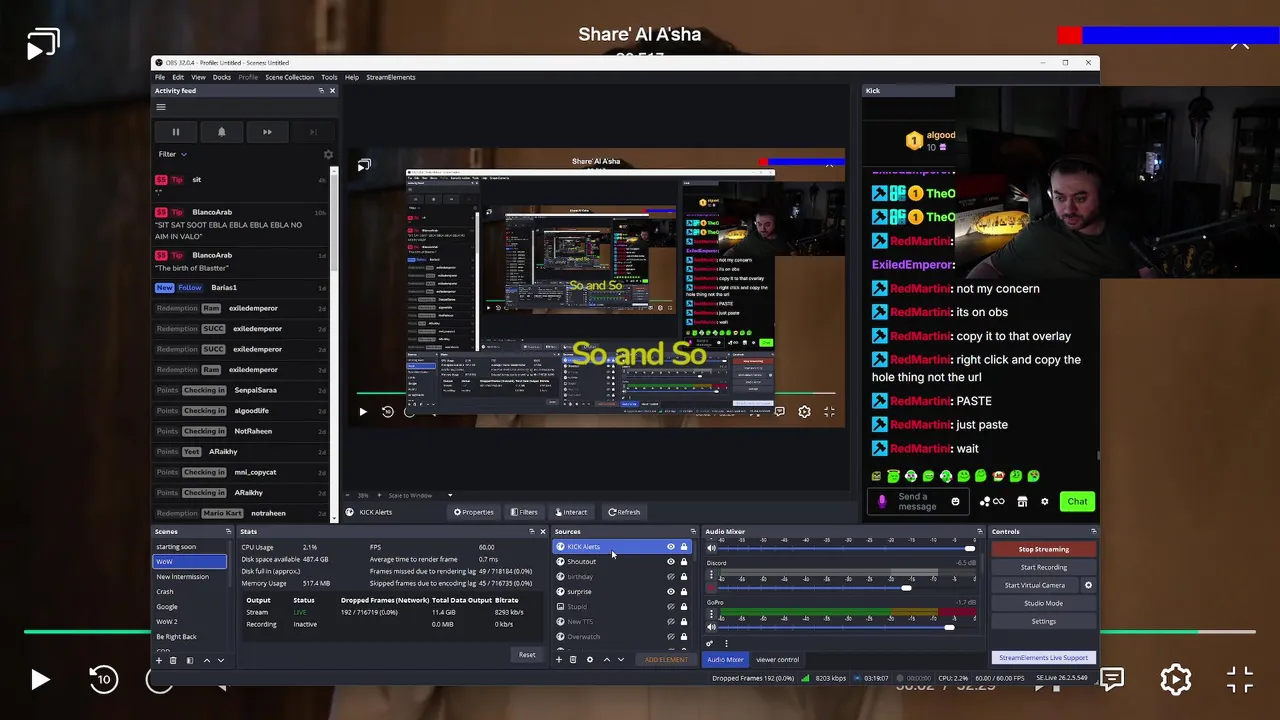This screenshot has width=1280, height=720.
Task: Move selected source down in Sources
Action: click(620, 659)
